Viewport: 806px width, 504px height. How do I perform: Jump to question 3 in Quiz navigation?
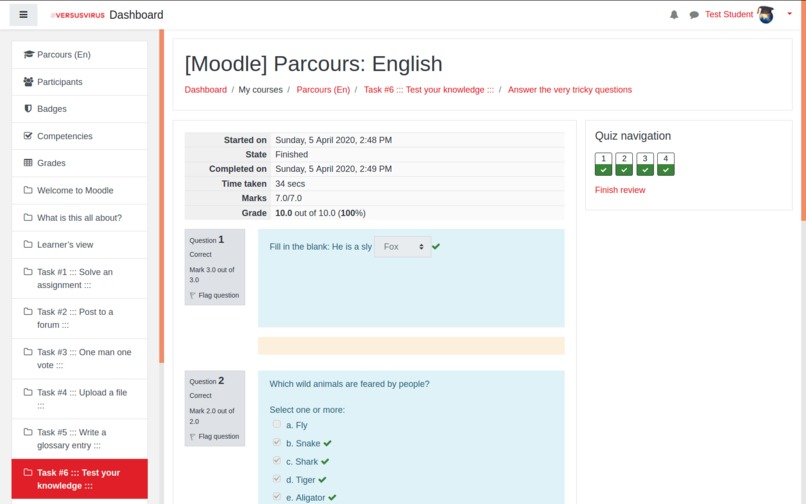pos(645,164)
